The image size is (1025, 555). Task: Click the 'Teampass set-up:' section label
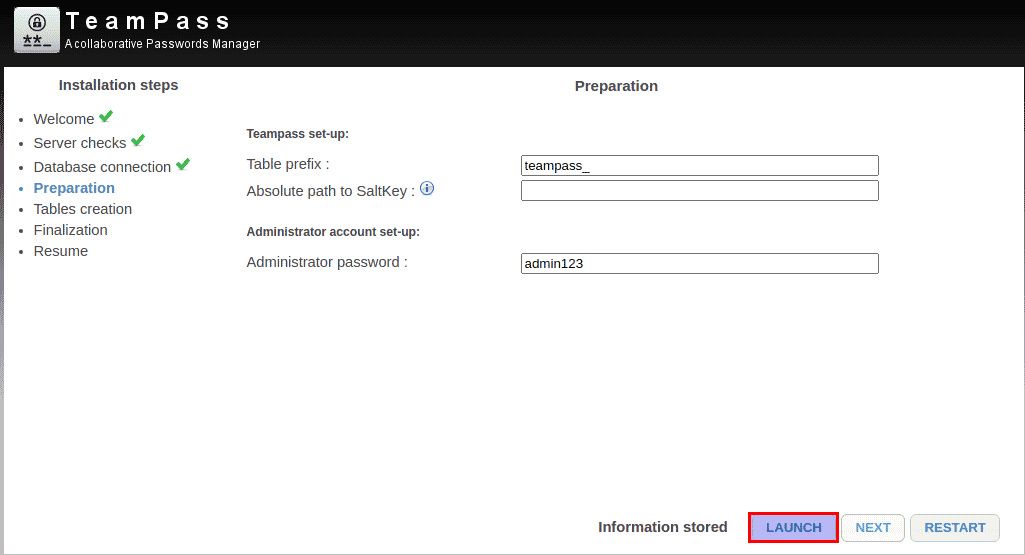tap(297, 133)
